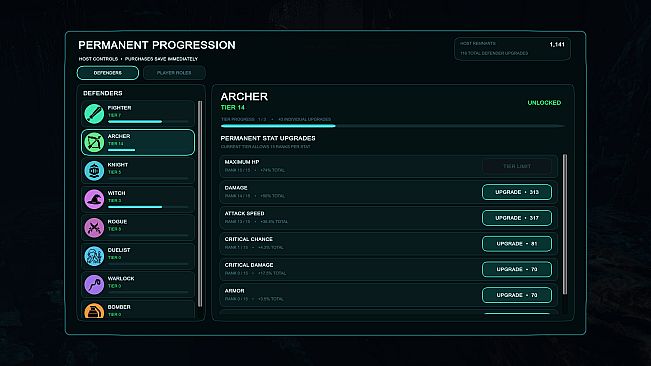Click the Host Controls purchases note
The height and width of the screenshot is (366, 651).
click(x=138, y=59)
